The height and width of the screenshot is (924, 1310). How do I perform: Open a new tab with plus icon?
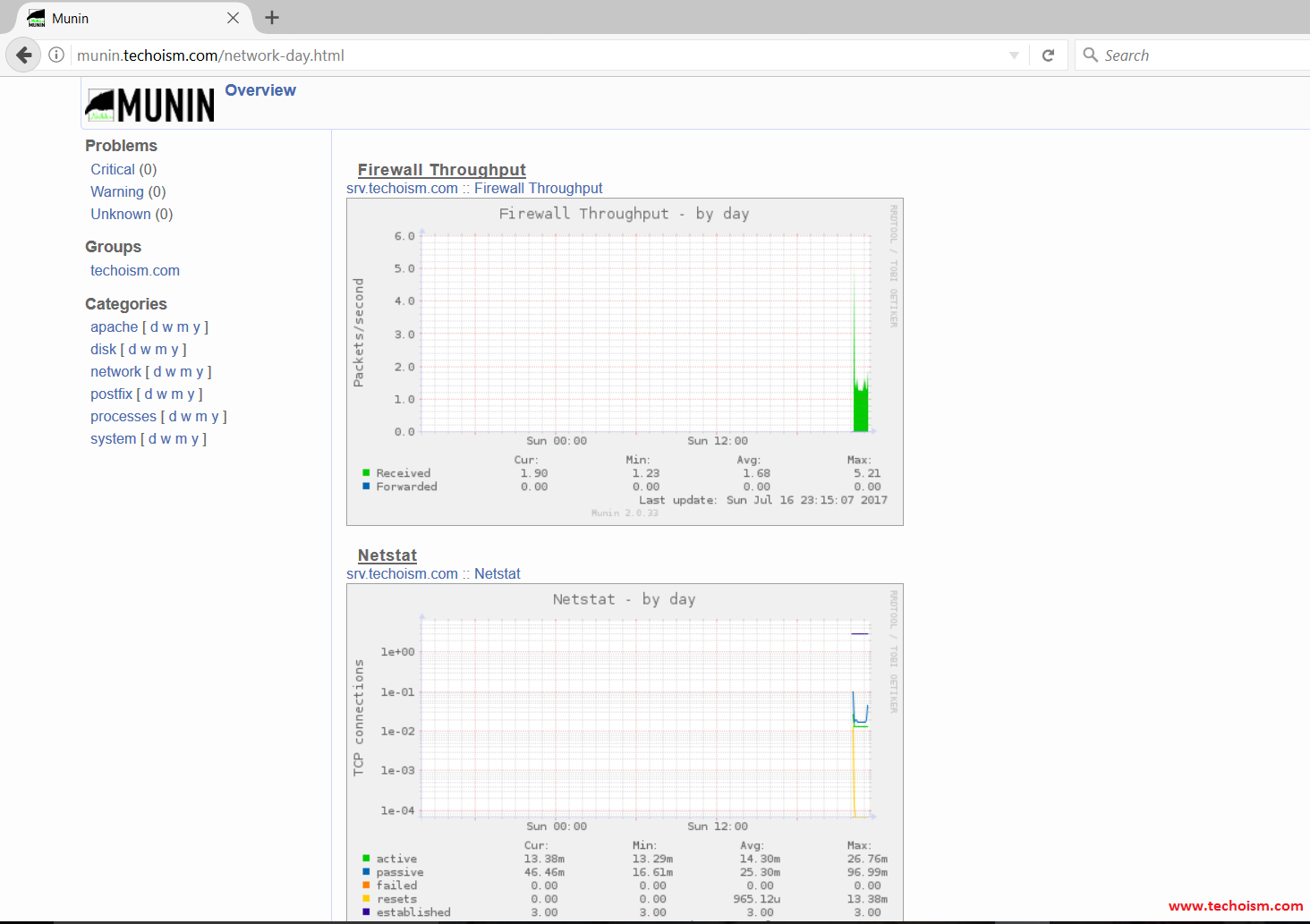272,18
